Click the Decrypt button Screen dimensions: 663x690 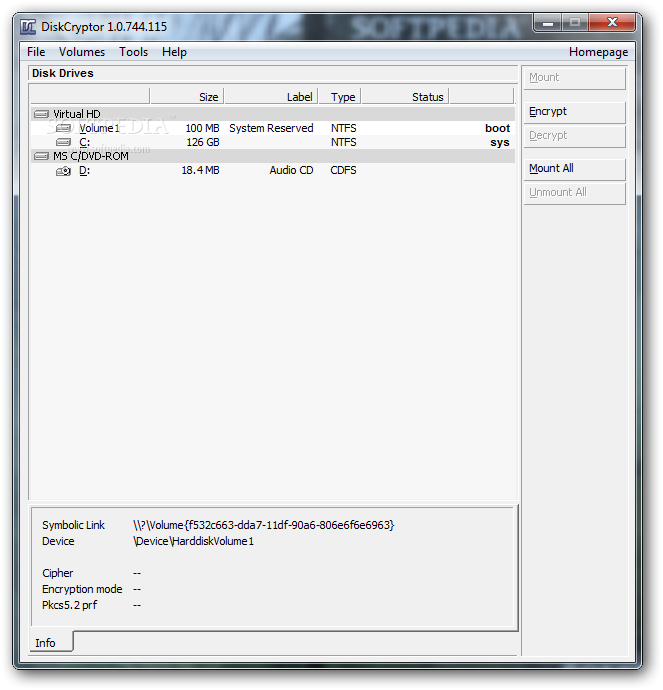click(x=575, y=136)
